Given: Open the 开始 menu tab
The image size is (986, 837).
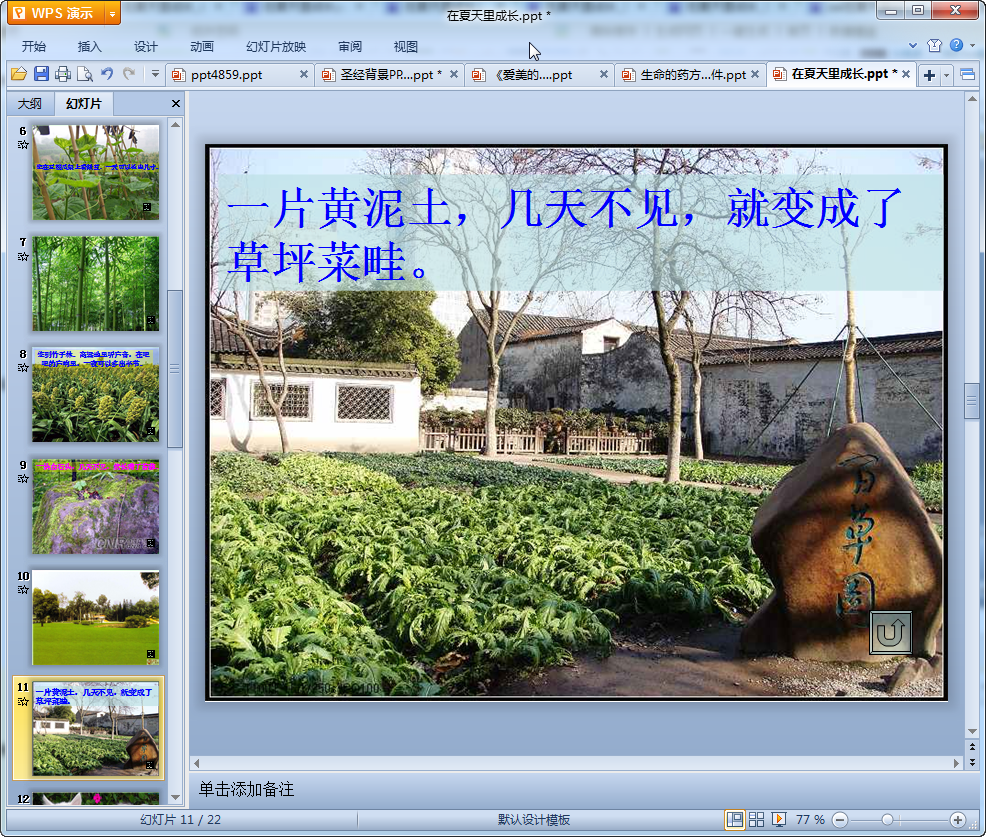Looking at the screenshot, I should 33,47.
